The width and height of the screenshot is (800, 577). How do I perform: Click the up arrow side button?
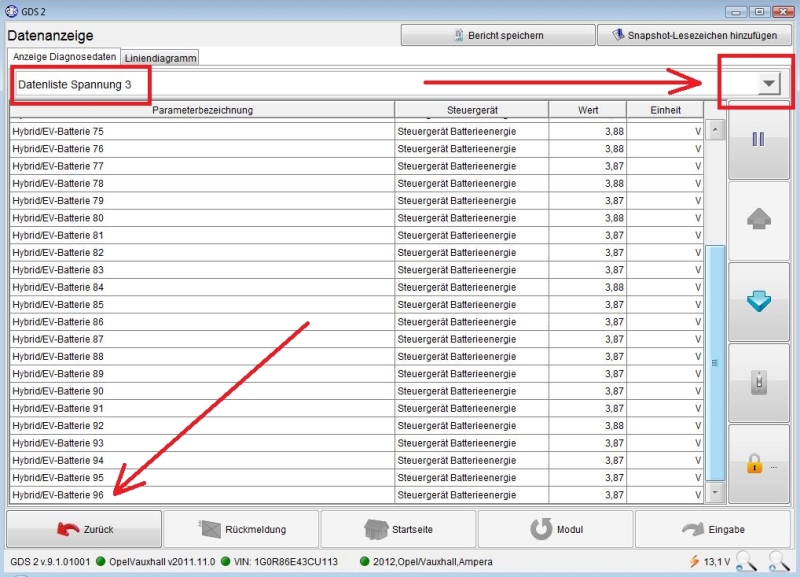coord(757,221)
